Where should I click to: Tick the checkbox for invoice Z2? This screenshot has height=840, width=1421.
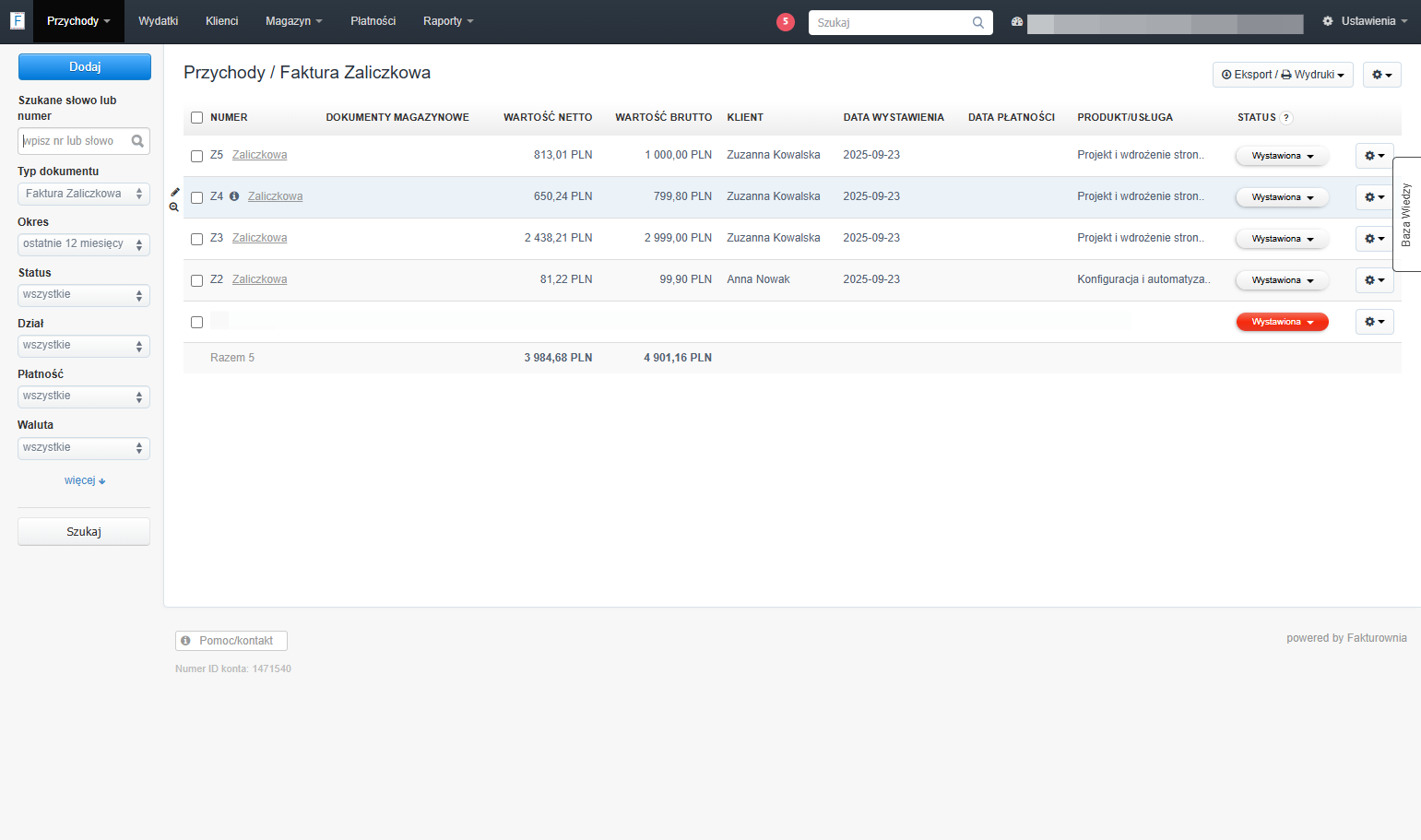(x=196, y=280)
